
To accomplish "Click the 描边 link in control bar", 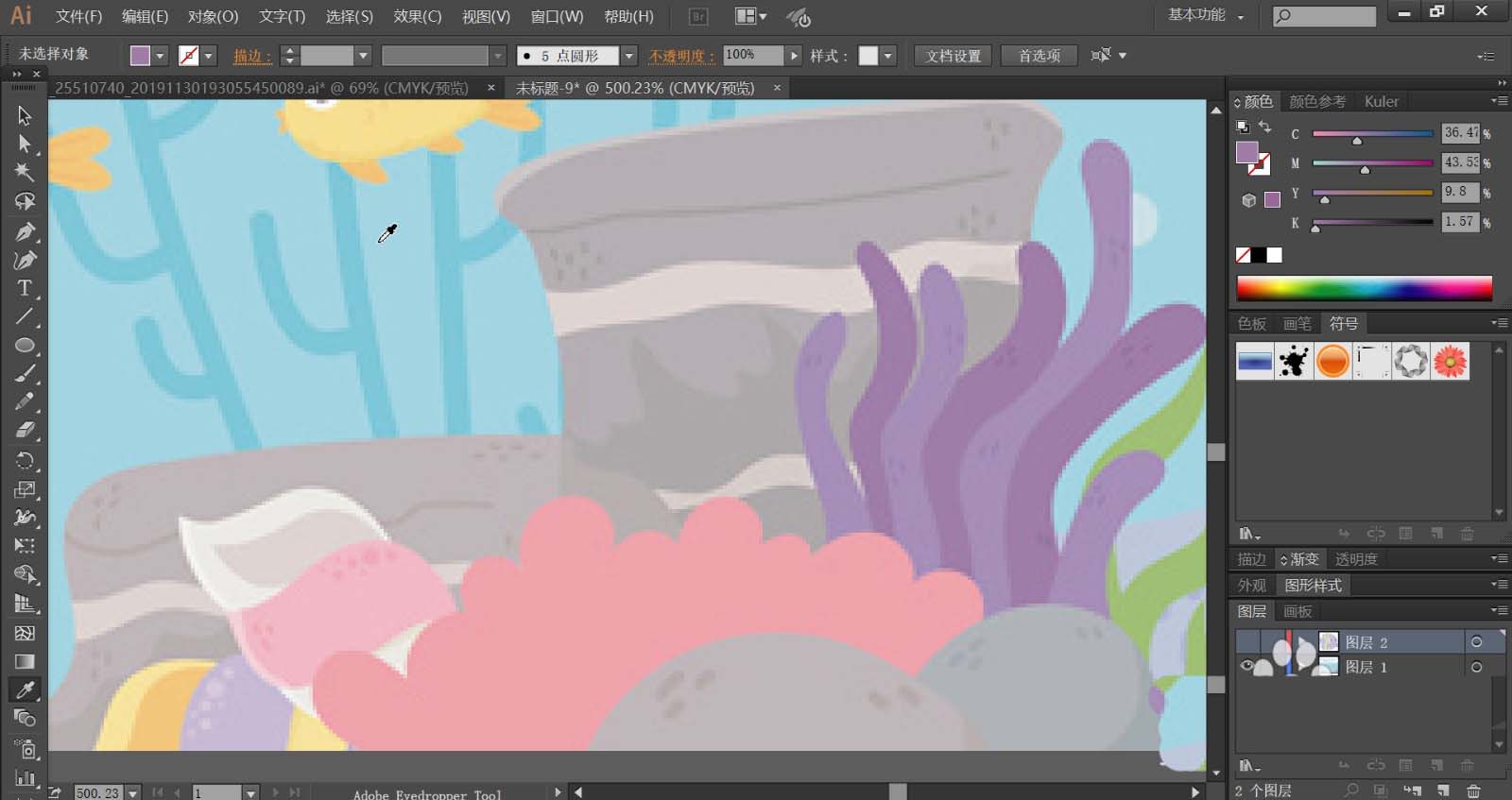I will [x=252, y=56].
